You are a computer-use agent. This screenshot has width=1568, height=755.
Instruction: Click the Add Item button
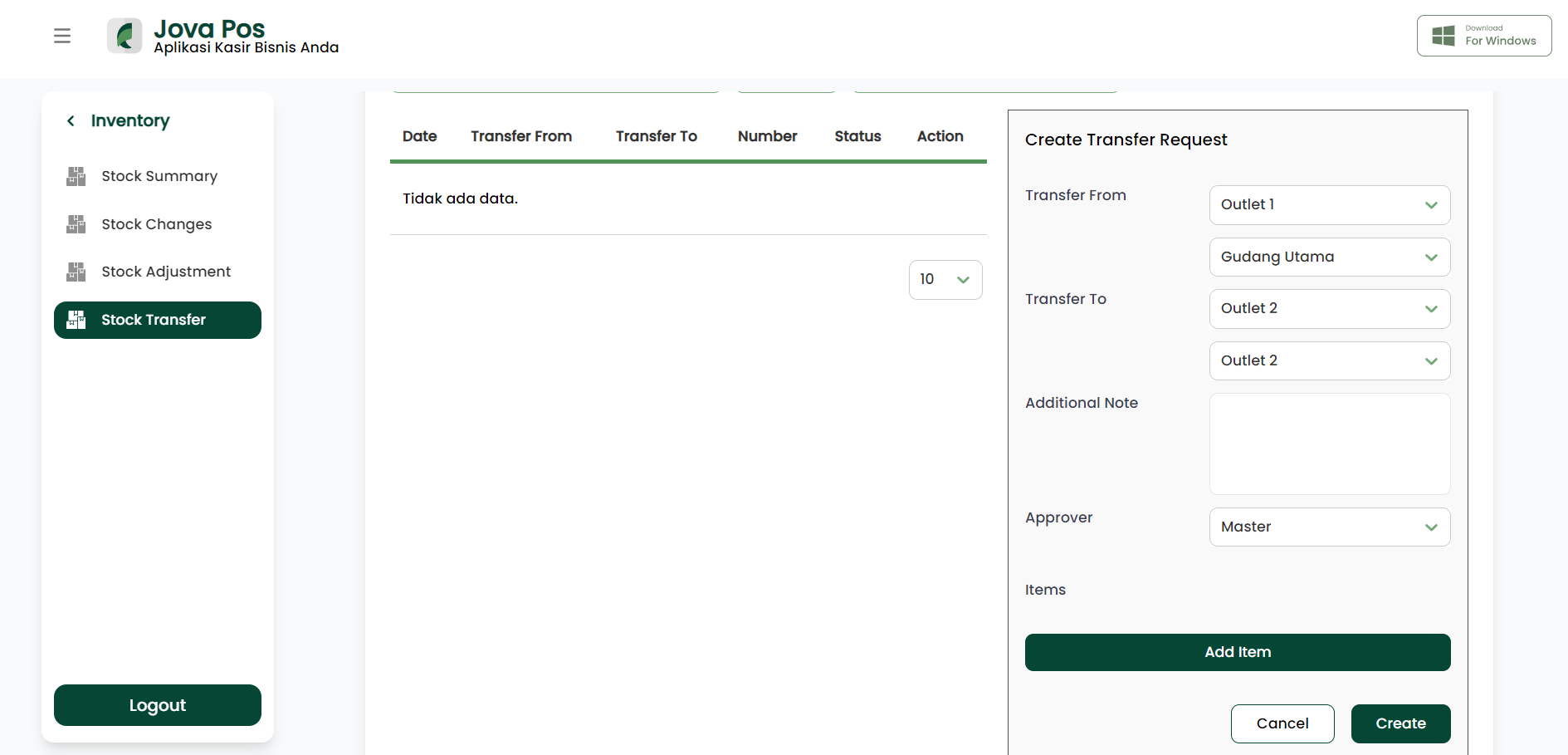click(1238, 652)
